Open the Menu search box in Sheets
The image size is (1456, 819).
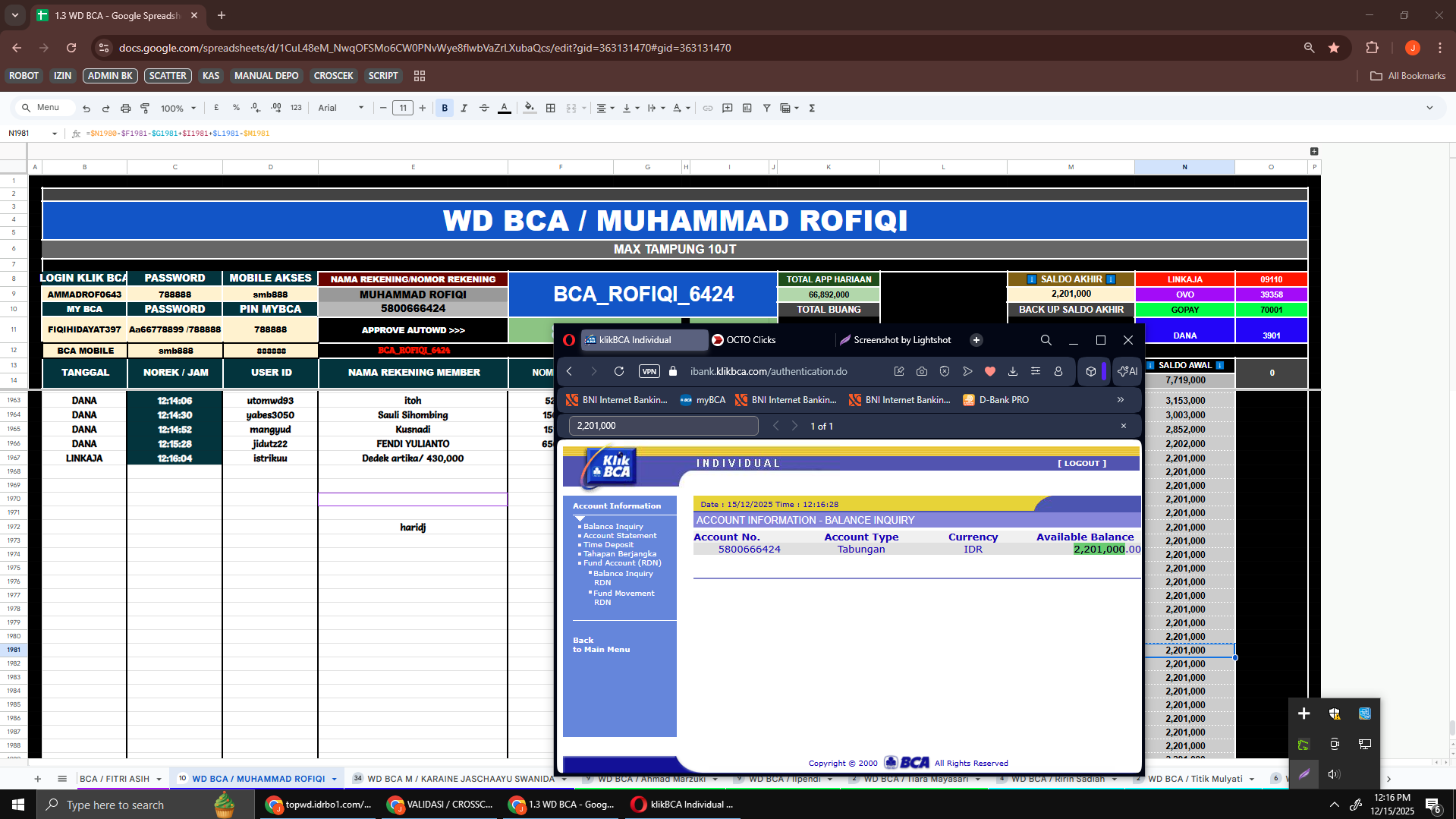point(47,108)
